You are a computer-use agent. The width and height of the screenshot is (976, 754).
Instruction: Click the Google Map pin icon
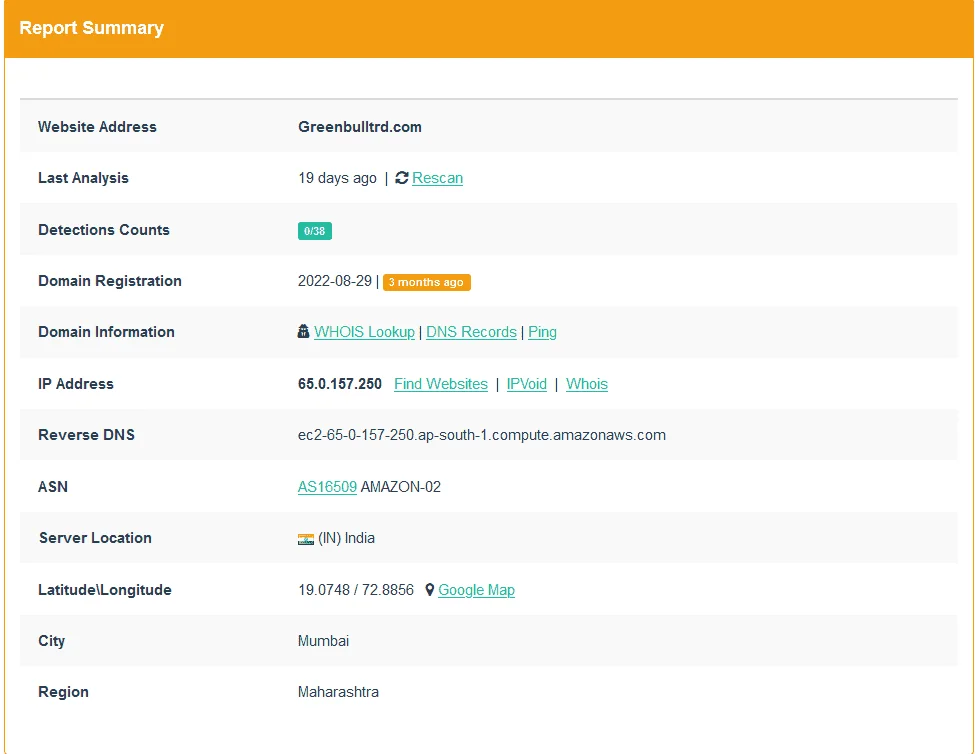point(429,590)
